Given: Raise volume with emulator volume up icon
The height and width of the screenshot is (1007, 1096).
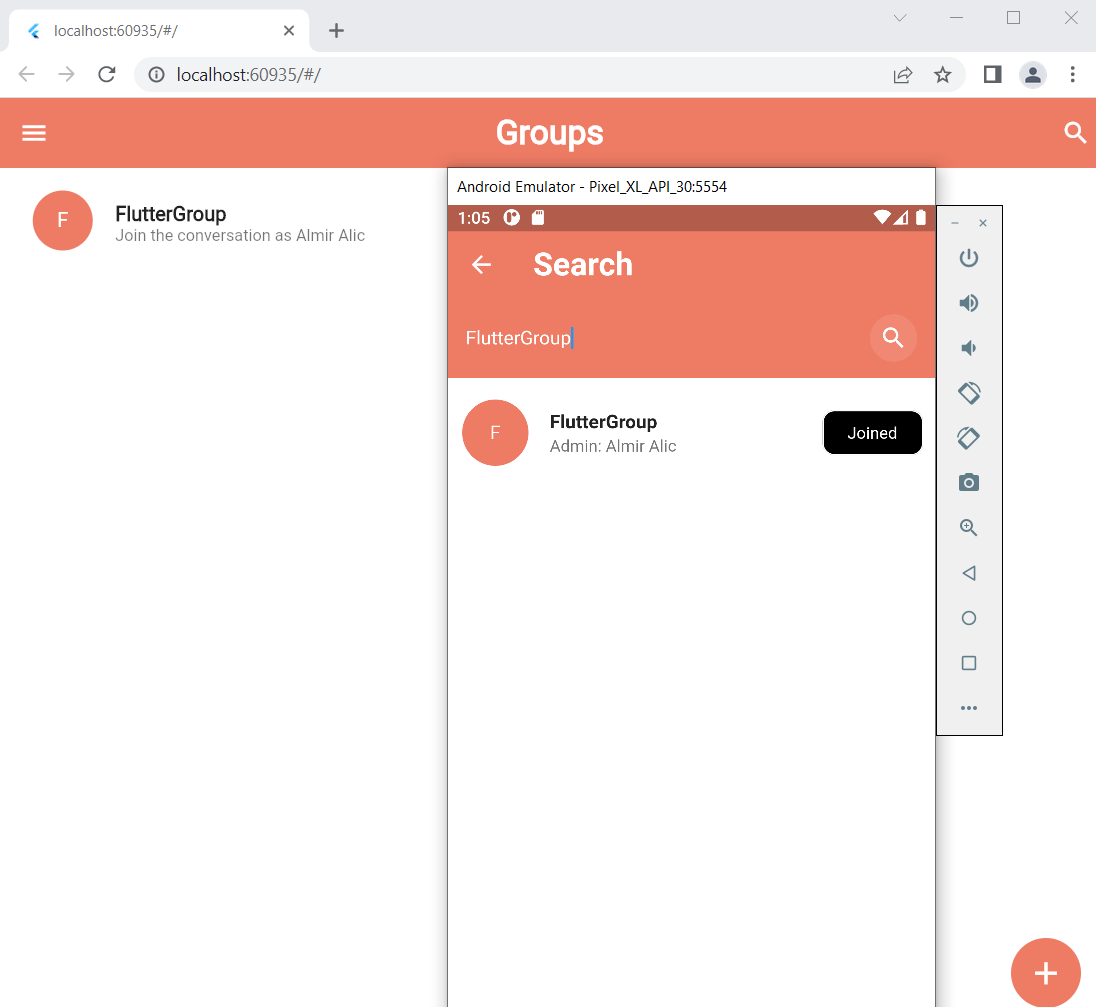Looking at the screenshot, I should click(x=968, y=303).
